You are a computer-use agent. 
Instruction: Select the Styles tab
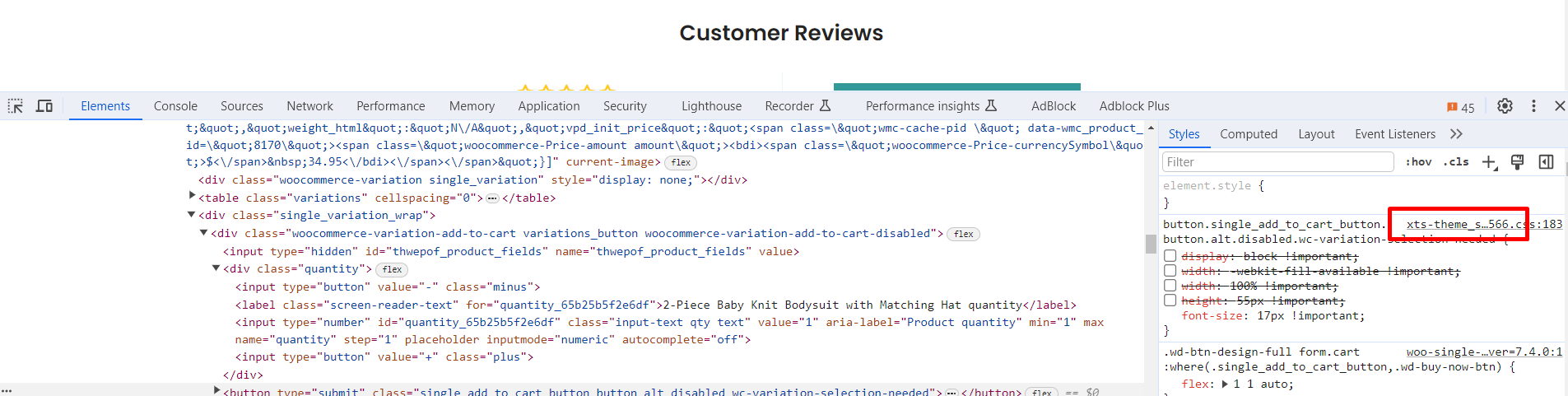point(1184,134)
